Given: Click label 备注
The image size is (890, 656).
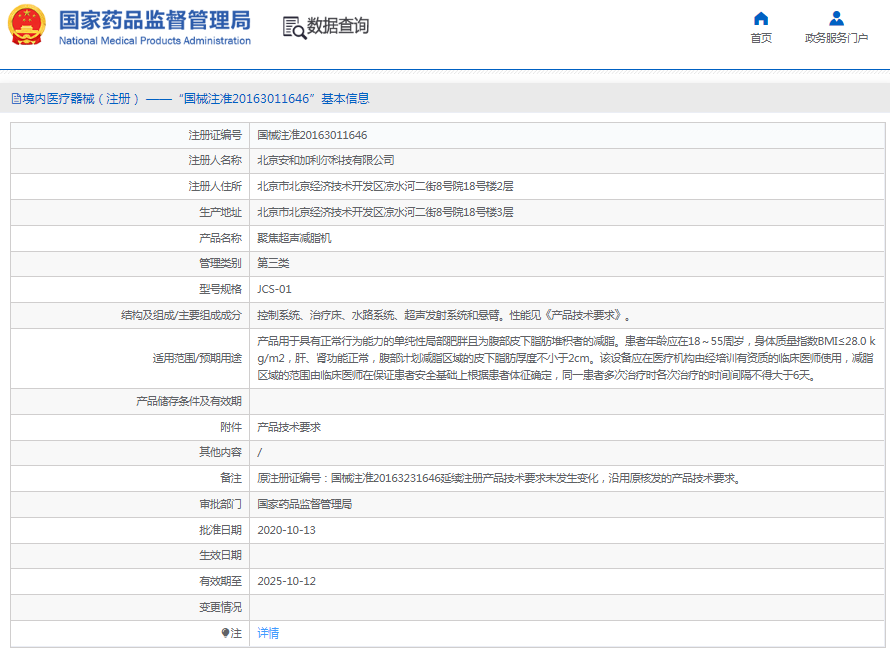Looking at the screenshot, I should 231,478.
